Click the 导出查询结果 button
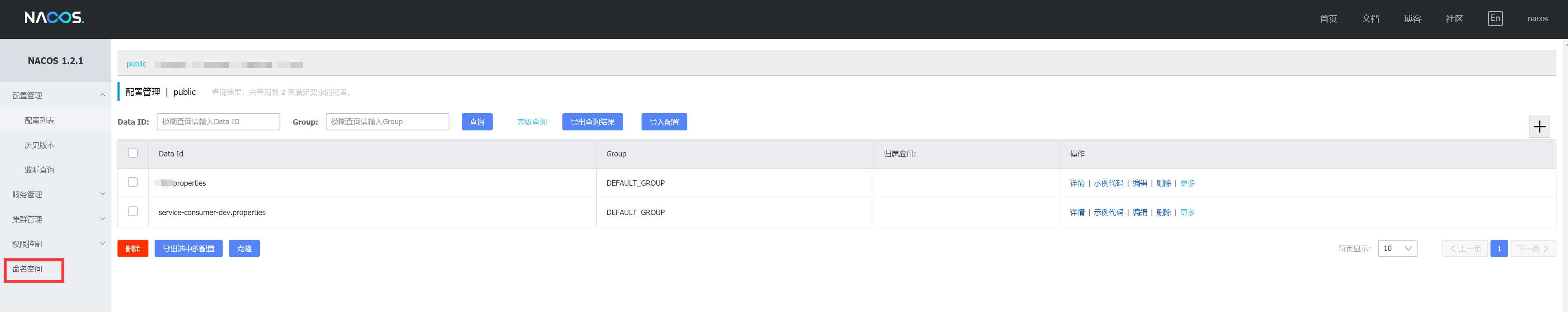 pos(592,122)
